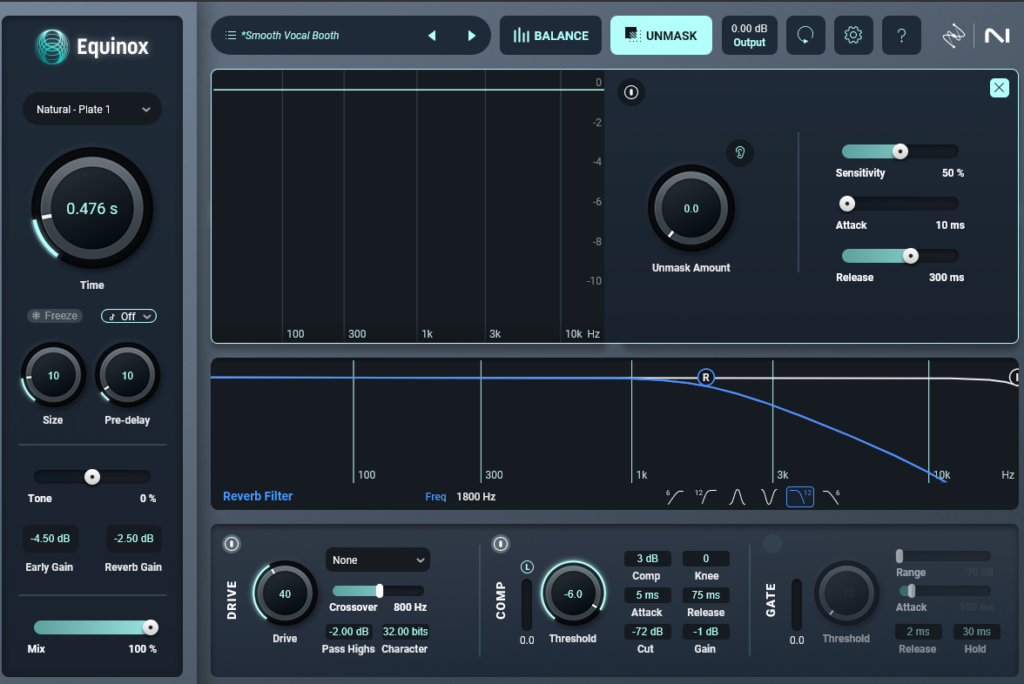Image resolution: width=1024 pixels, height=684 pixels.
Task: Click the headphones monitoring icon above Unmask Amount
Action: tap(738, 152)
